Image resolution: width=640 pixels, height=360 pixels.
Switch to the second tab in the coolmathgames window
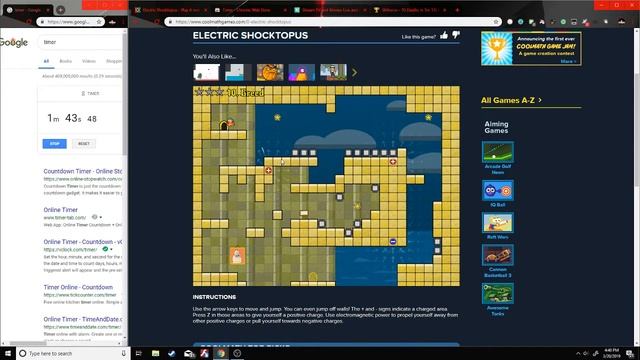[x=251, y=10]
